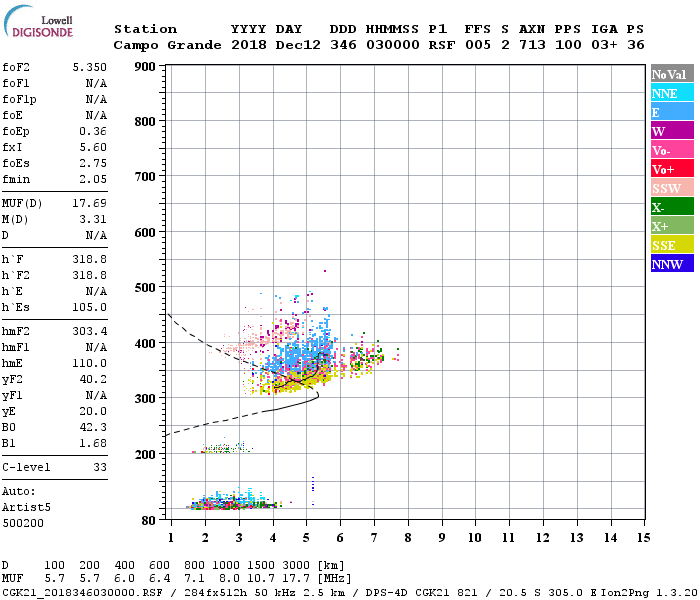Click the CGK21_2018346030000.RSF file name

pyautogui.click(x=83, y=592)
